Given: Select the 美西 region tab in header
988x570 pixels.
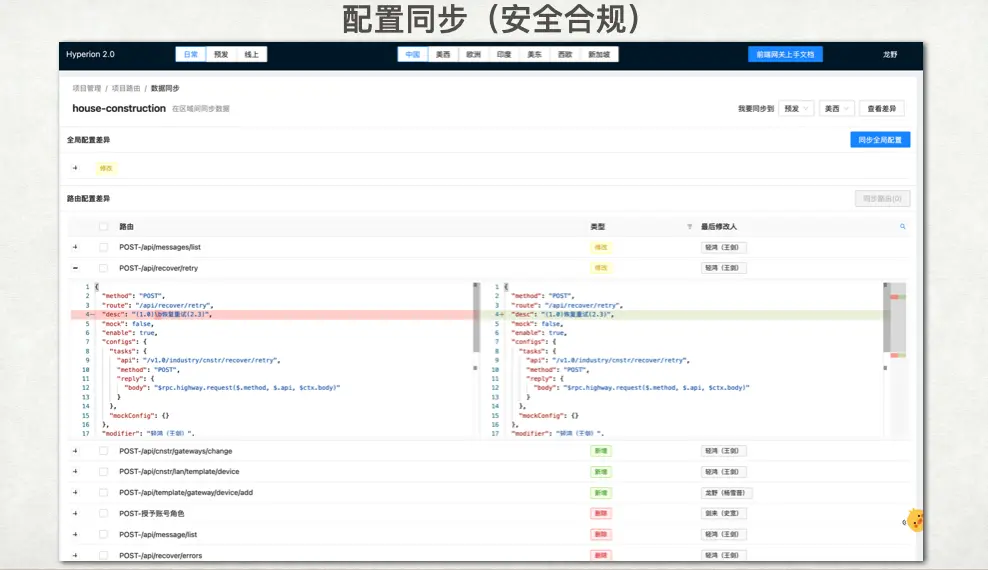Looking at the screenshot, I should 443,55.
